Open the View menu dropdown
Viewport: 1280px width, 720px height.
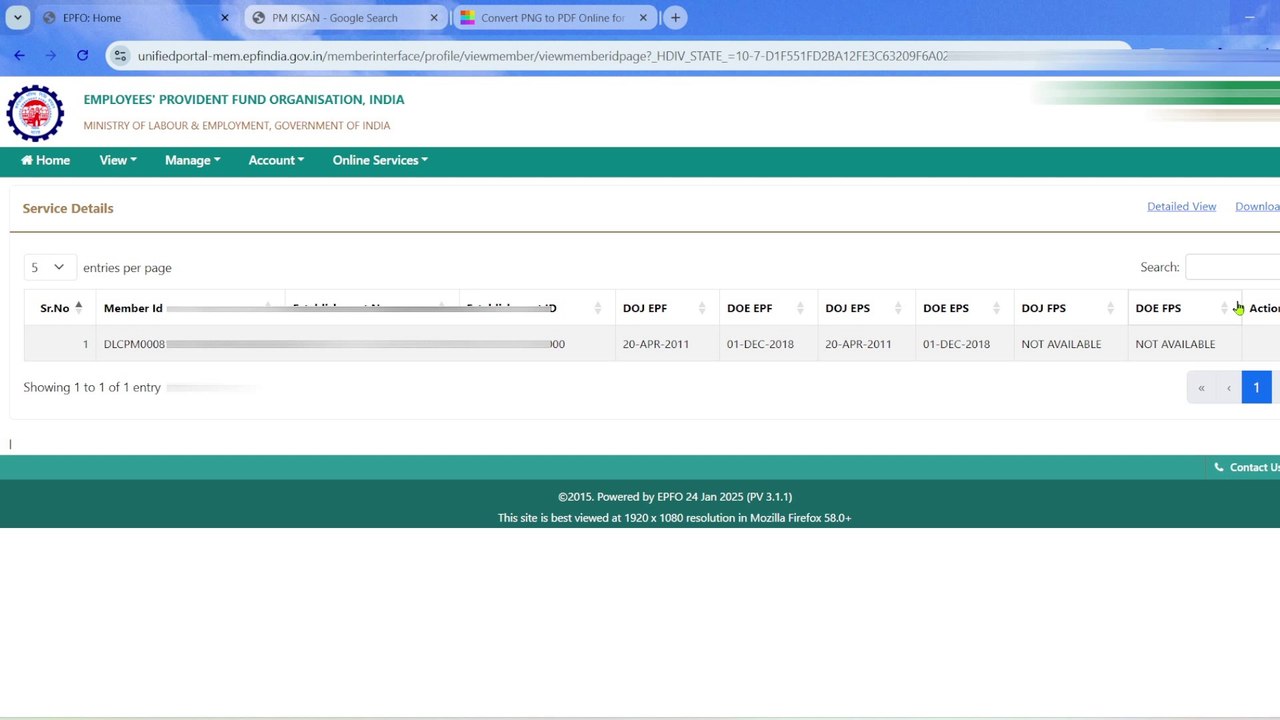[118, 160]
